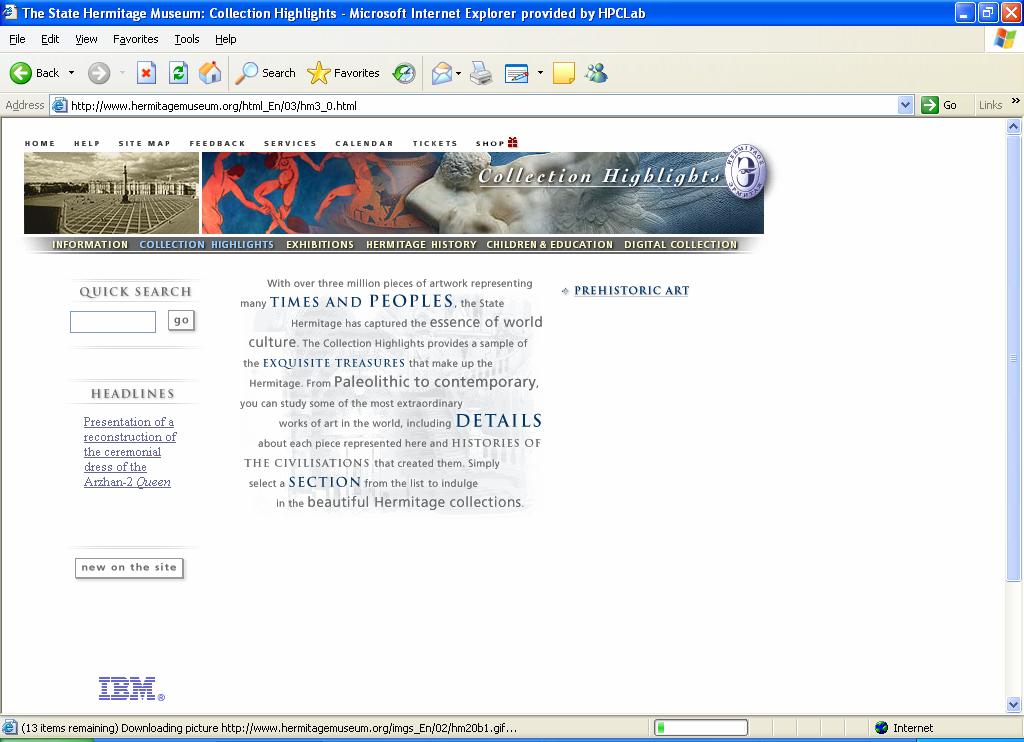Viewport: 1024px width, 742px height.
Task: Click the HELP link in top navigation
Action: [x=87, y=143]
